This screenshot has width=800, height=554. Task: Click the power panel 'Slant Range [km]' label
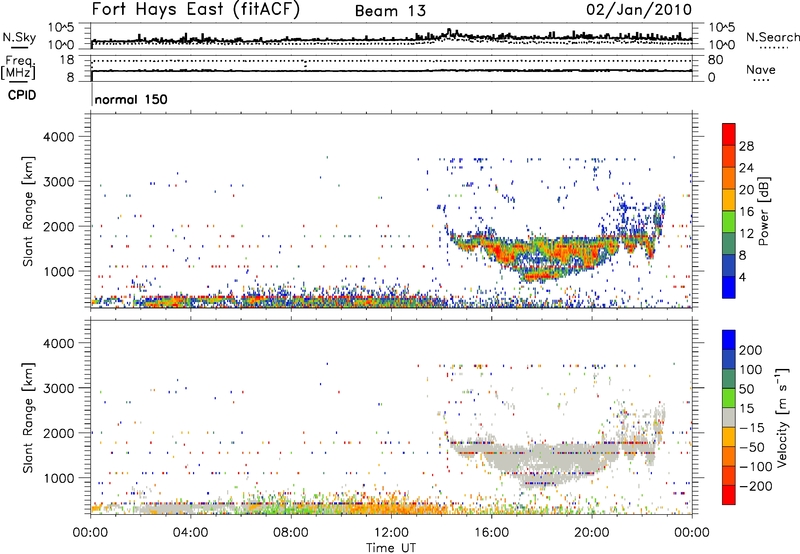pyautogui.click(x=28, y=211)
